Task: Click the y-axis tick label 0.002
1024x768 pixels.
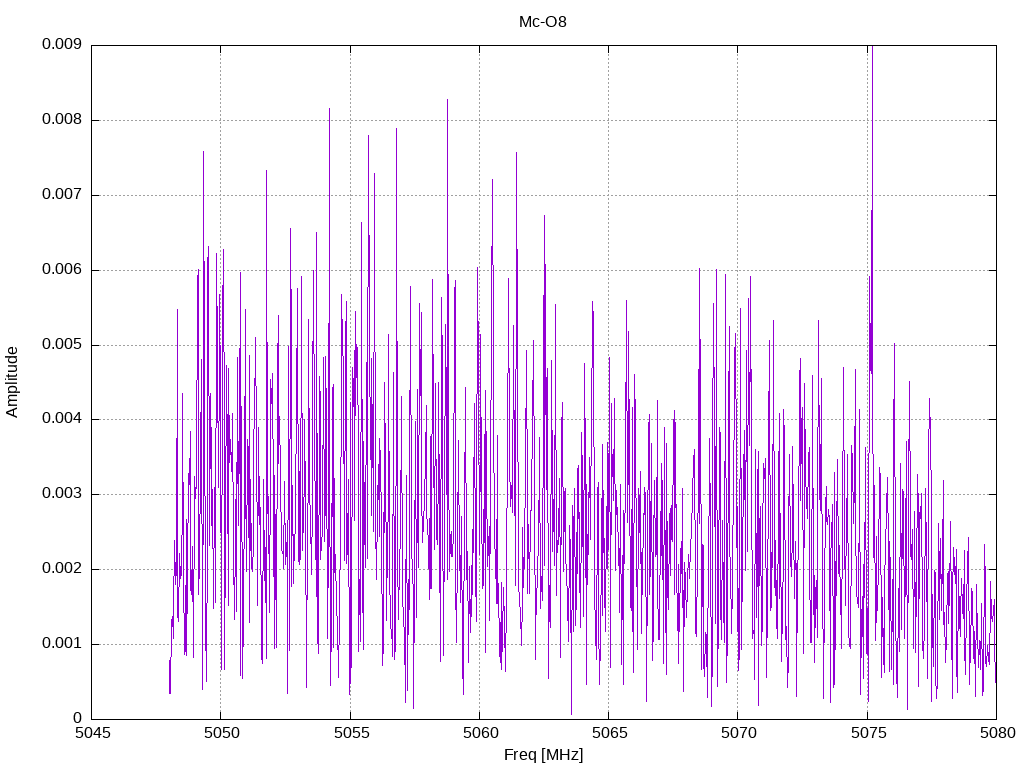Action: [x=62, y=569]
